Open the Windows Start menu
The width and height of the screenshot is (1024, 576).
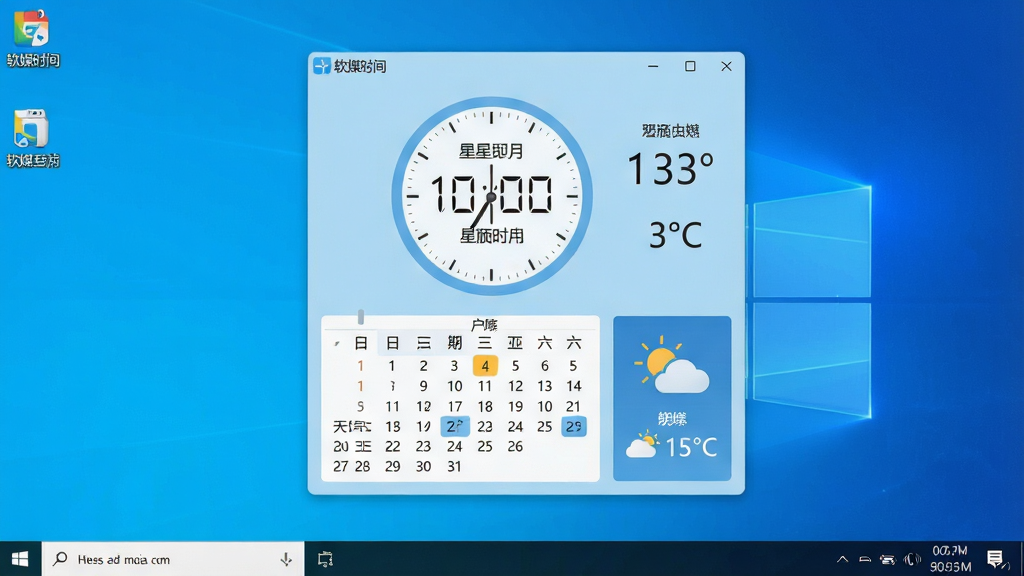(20, 559)
